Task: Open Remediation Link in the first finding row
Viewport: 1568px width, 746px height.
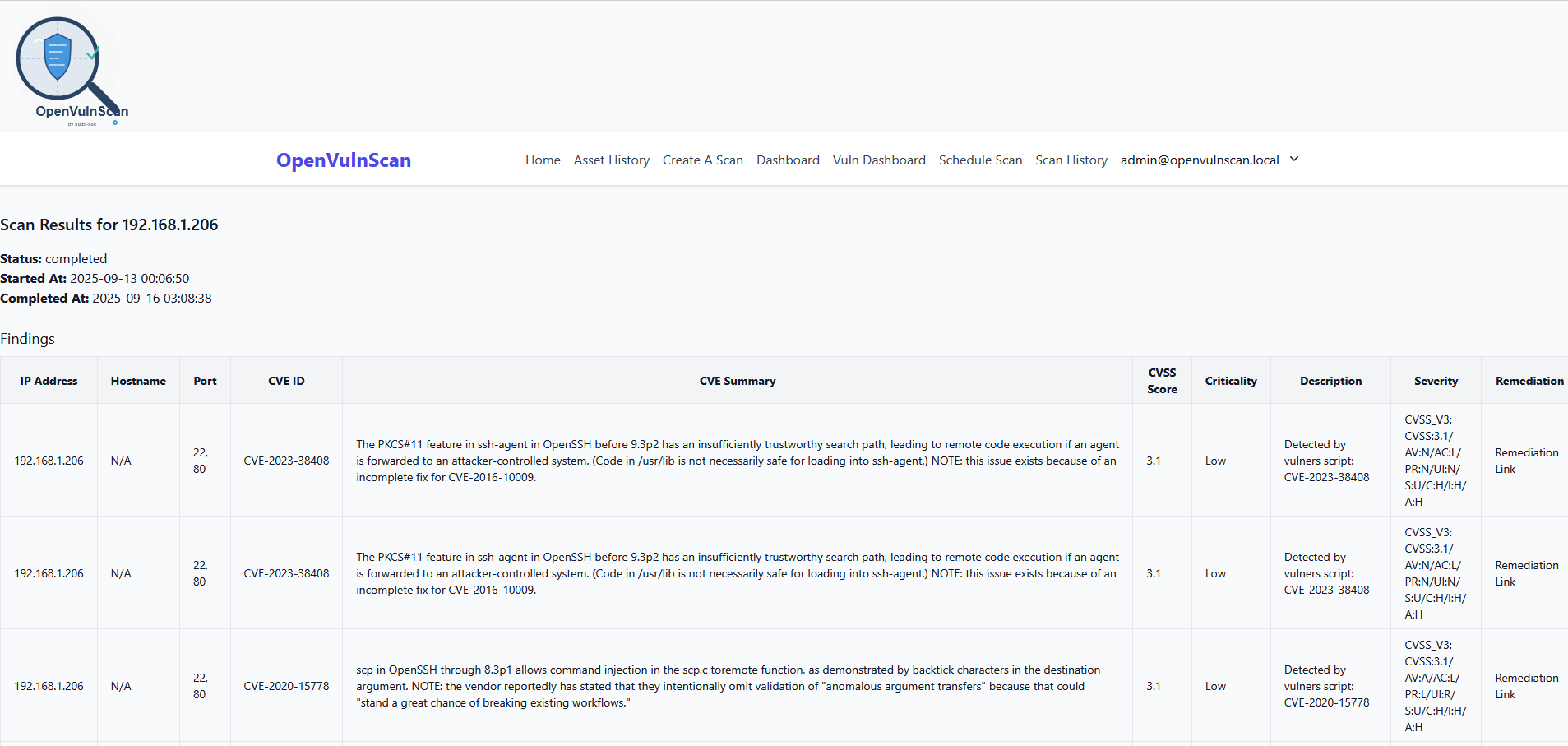Action: tap(1526, 461)
